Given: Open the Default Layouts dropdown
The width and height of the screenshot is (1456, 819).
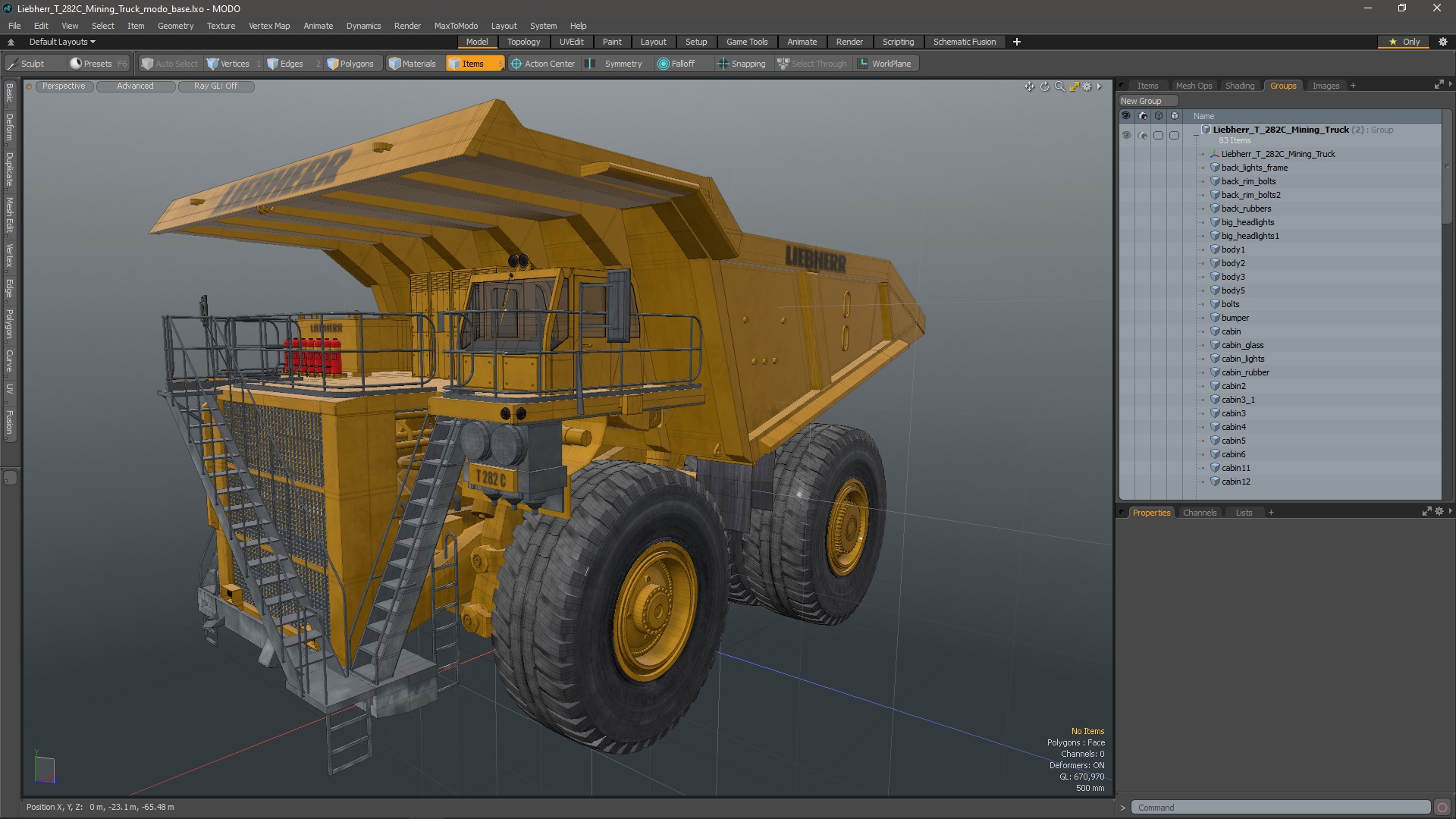Looking at the screenshot, I should coord(62,42).
